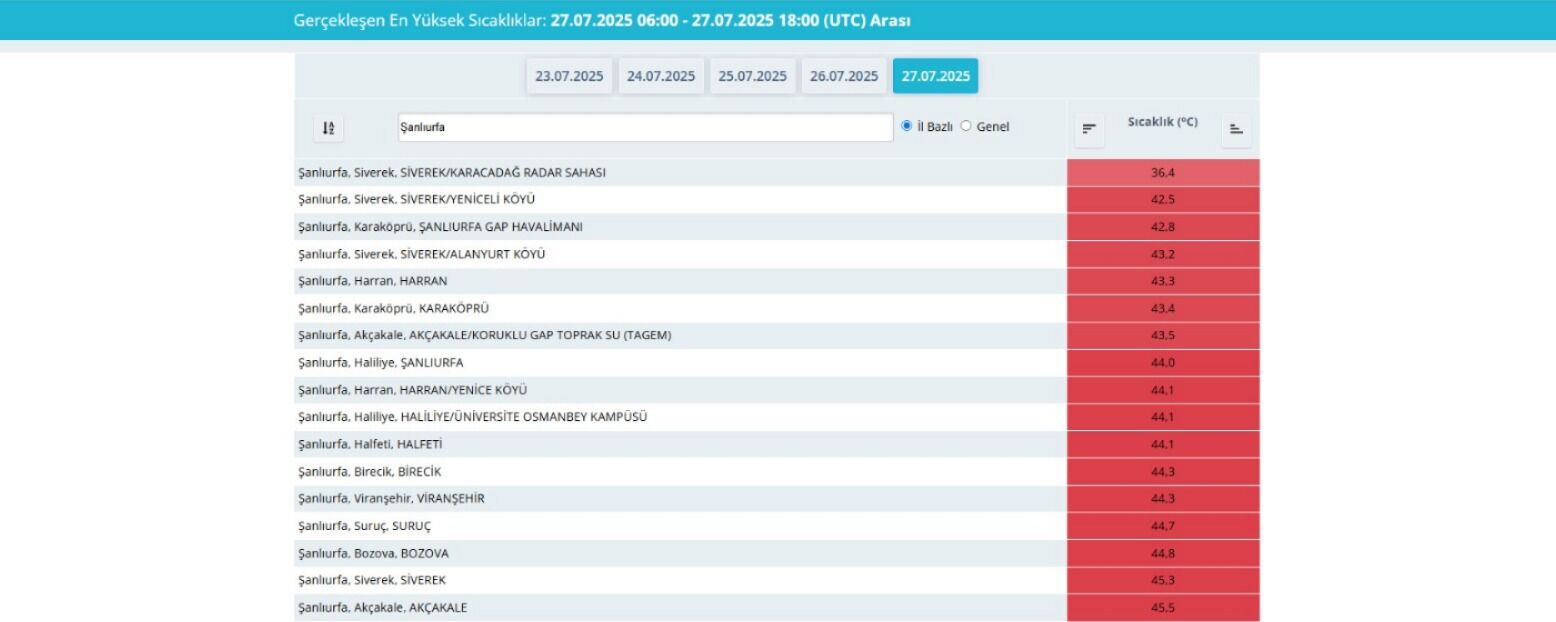Open the 23.07.2025 date tab
Viewport: 1556px width, 622px height.
[x=569, y=76]
